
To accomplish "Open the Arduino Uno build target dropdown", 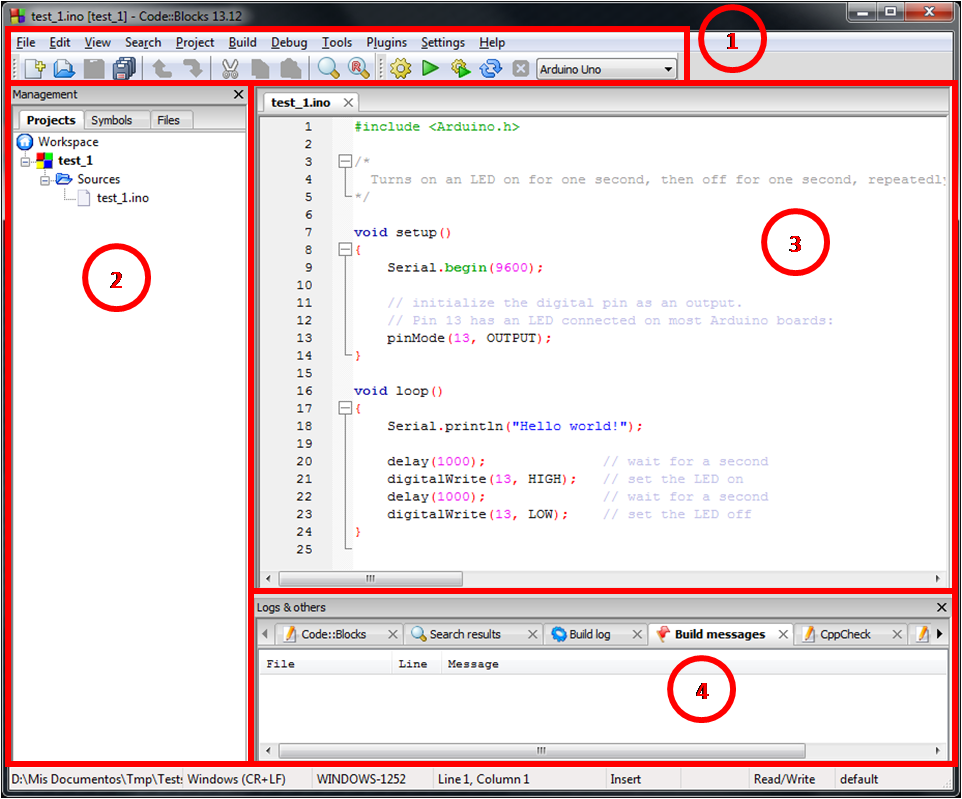I will [668, 69].
